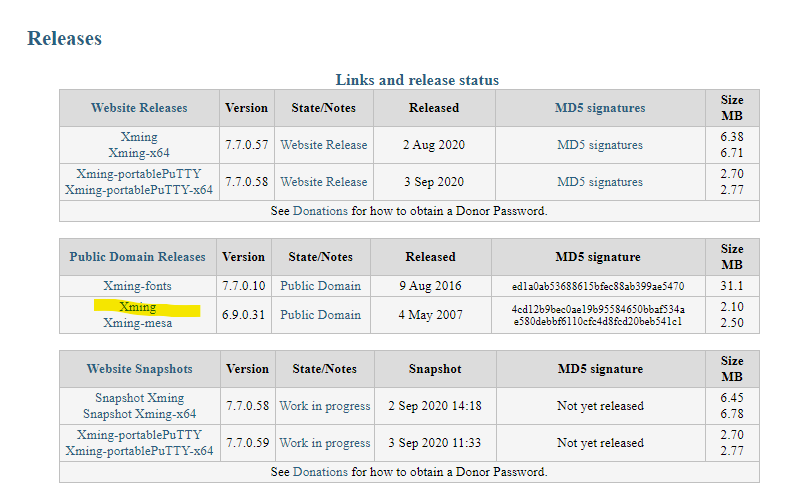Click the snapshot time '2 Sep 2020 14:18'
The image size is (810, 502).
coord(435,406)
